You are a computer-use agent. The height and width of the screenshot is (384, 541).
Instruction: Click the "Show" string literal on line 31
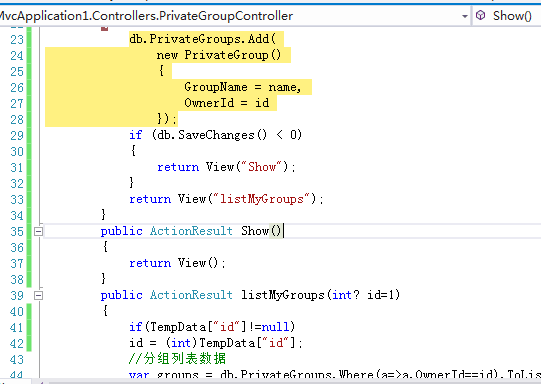(262, 167)
